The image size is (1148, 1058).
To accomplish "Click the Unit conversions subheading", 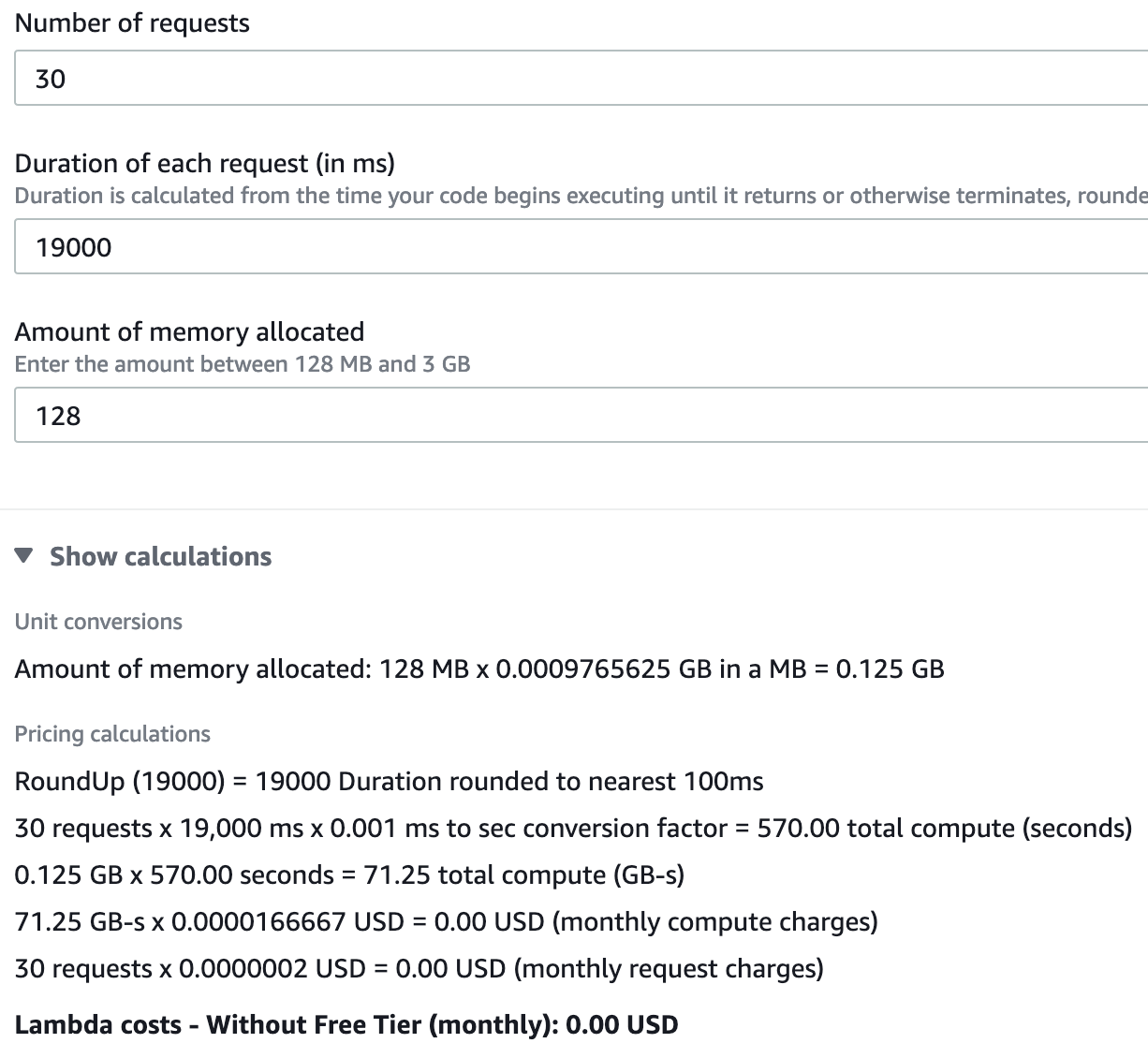I will (98, 622).
